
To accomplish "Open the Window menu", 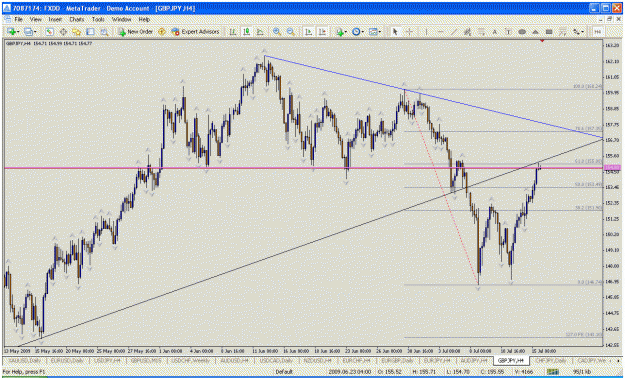I will coord(122,19).
